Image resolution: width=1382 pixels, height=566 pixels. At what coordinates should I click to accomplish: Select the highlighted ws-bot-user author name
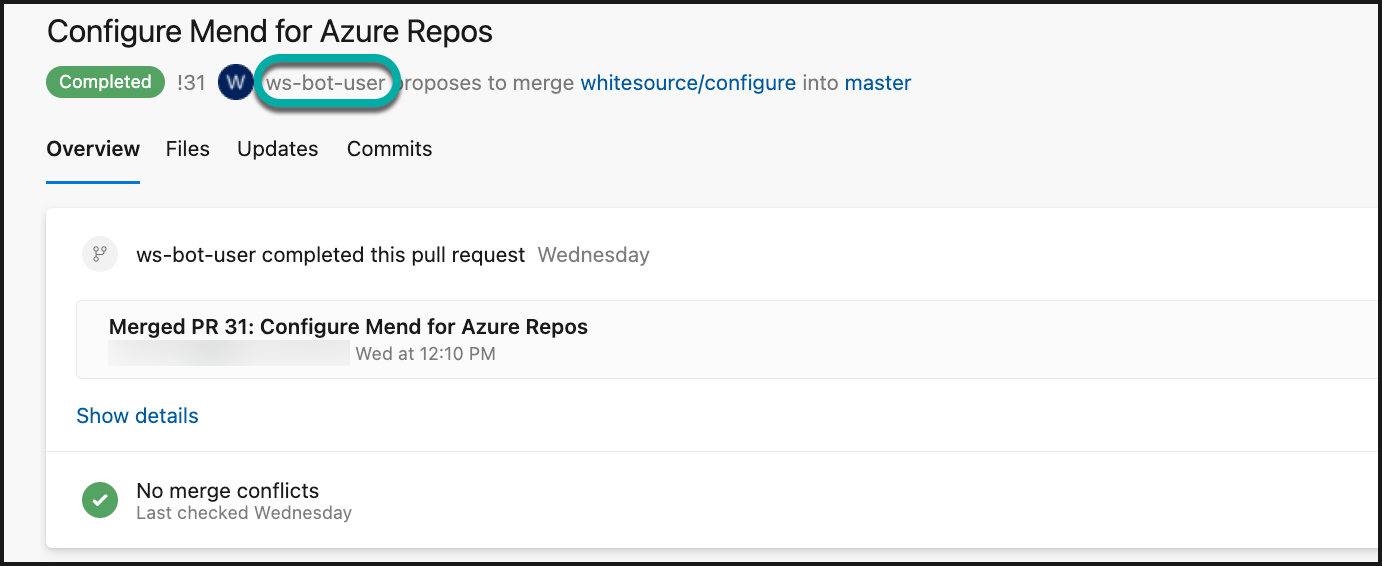[325, 83]
